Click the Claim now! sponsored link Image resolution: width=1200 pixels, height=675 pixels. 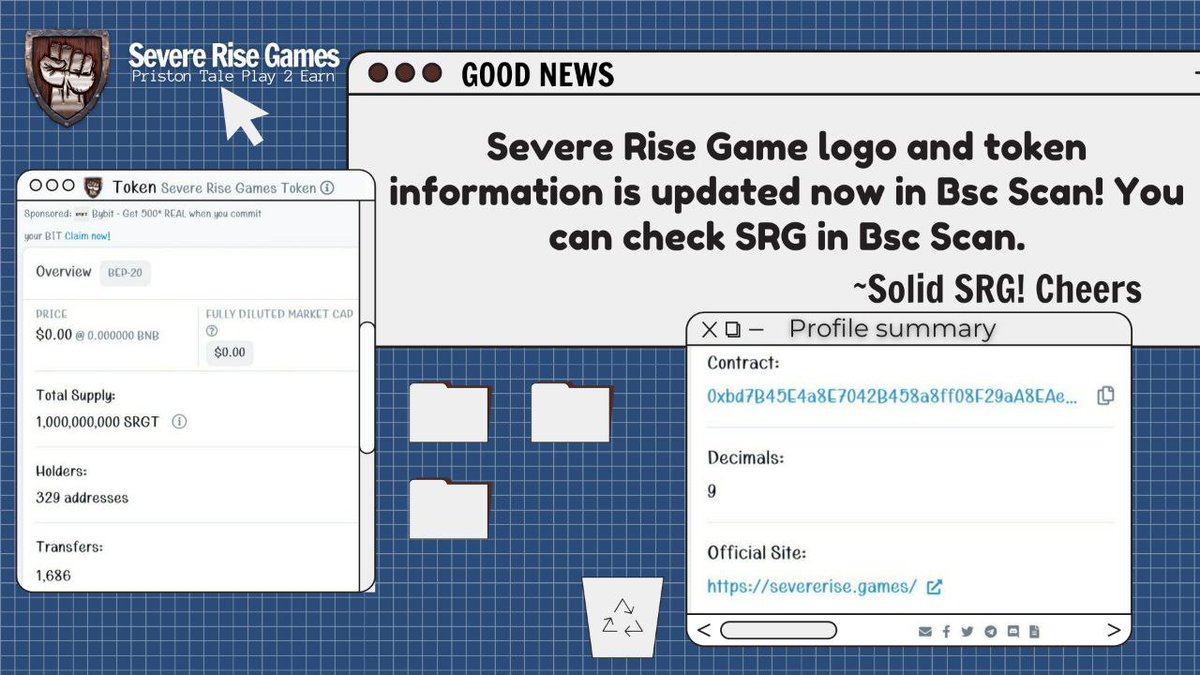click(x=87, y=236)
